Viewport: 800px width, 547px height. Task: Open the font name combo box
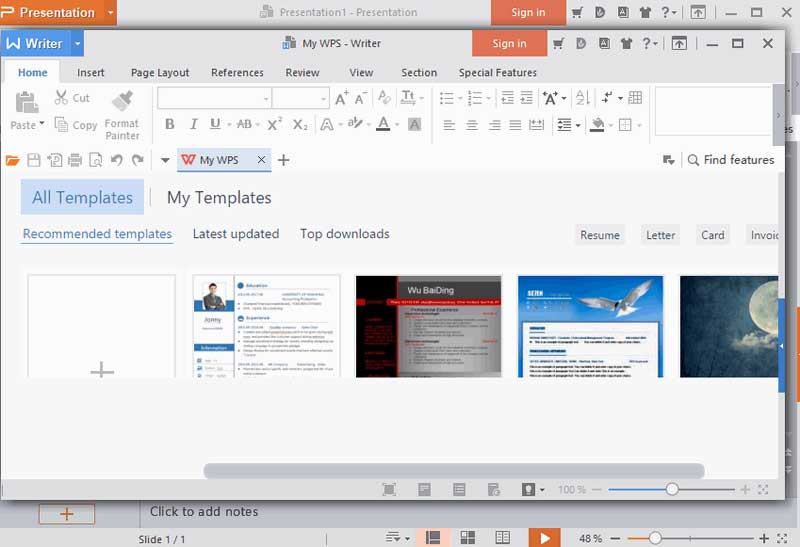(214, 98)
